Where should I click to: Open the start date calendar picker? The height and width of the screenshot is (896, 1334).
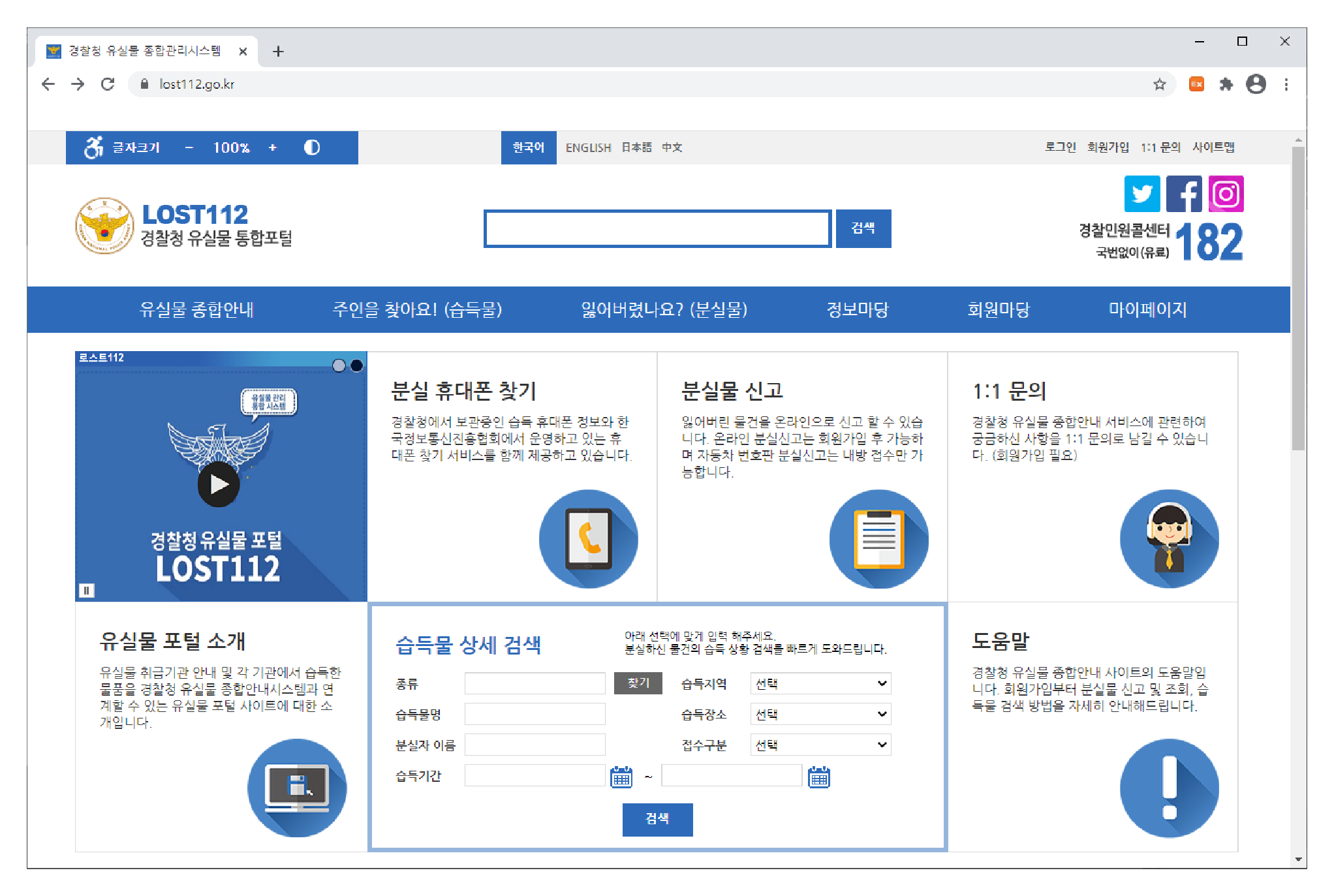tap(621, 777)
